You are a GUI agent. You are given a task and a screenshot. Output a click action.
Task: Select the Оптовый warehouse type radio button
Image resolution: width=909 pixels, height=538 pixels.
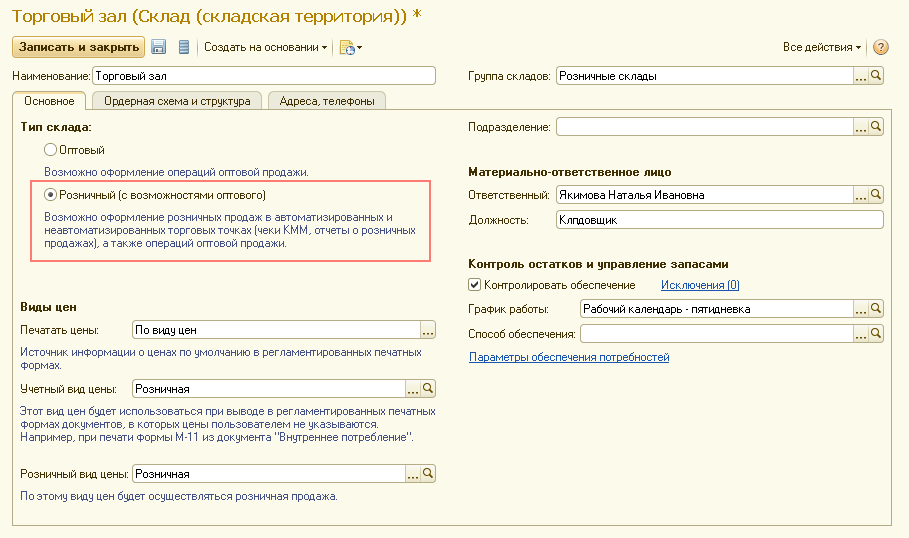pyautogui.click(x=51, y=149)
